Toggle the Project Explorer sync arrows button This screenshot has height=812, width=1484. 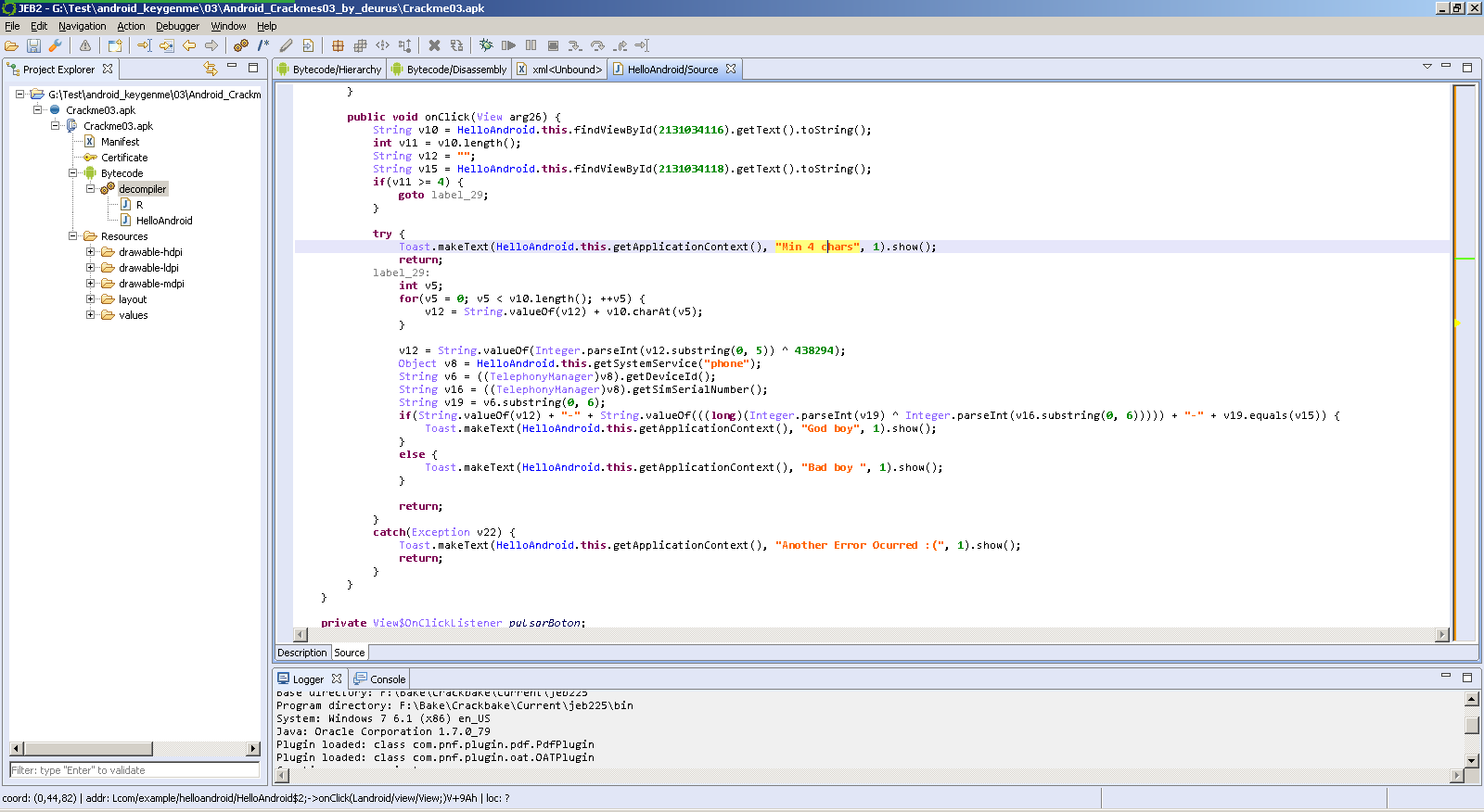coord(211,69)
